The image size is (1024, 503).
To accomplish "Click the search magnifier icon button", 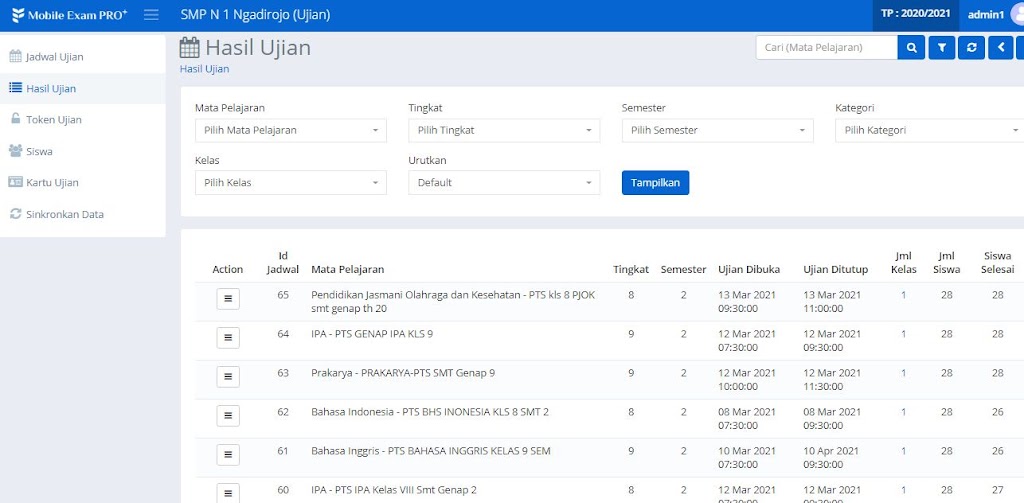I will click(x=911, y=48).
